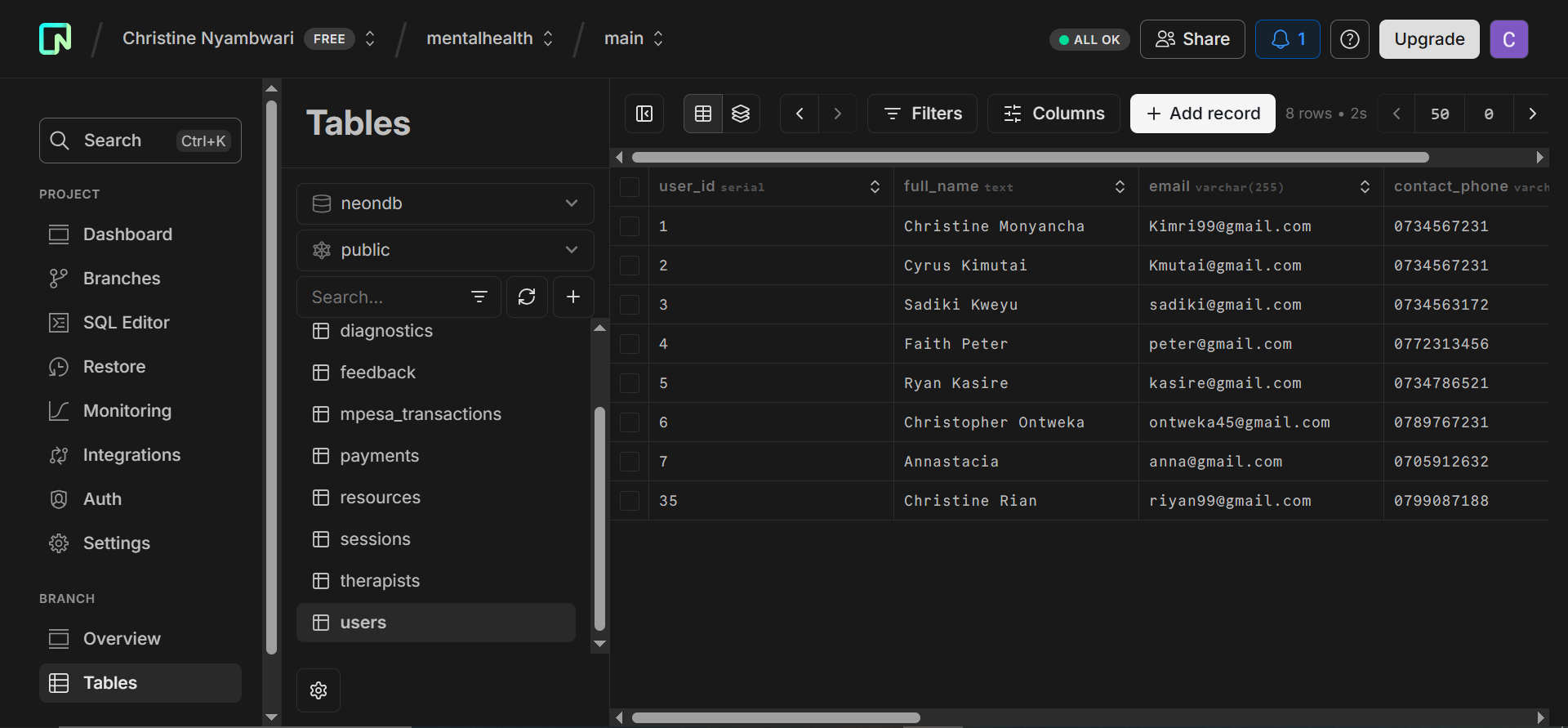
Task: Add a new table with plus icon
Action: pyautogui.click(x=573, y=297)
